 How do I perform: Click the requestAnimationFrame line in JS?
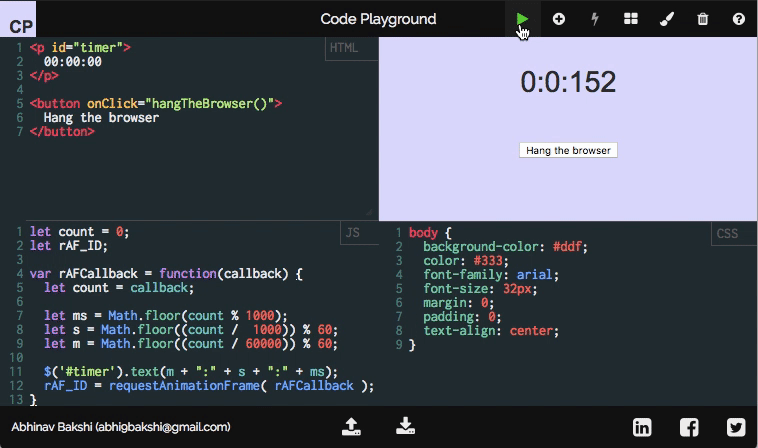[209, 386]
